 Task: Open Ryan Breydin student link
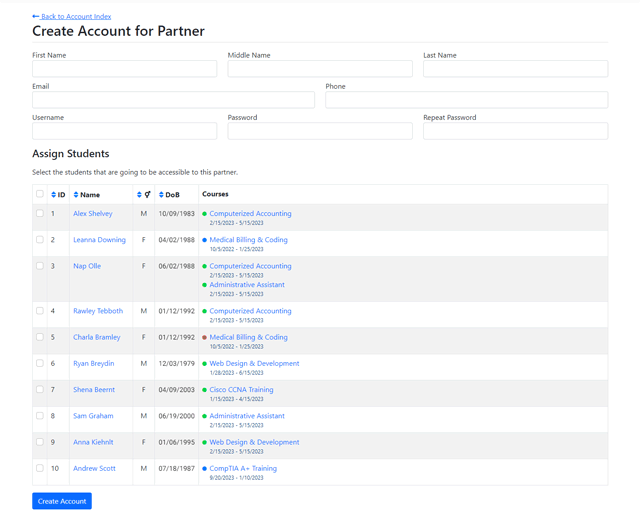point(93,363)
